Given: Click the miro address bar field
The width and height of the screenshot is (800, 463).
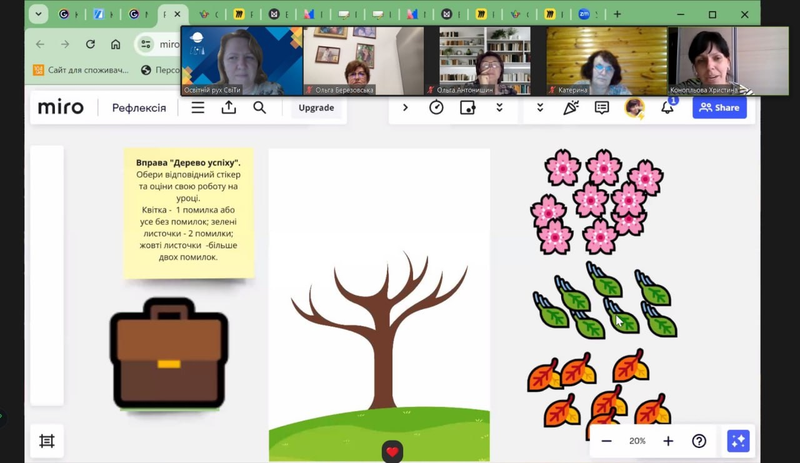Looking at the screenshot, I should (159, 44).
